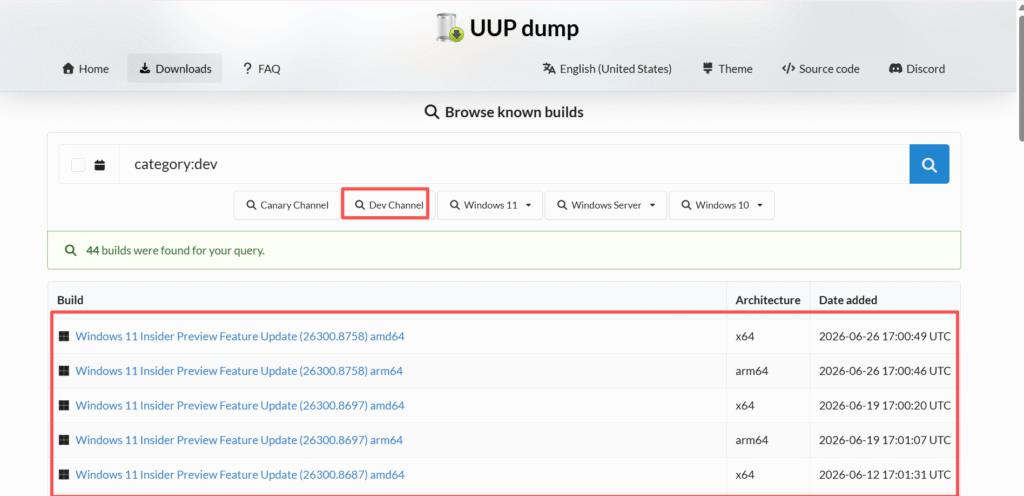Viewport: 1024px width, 496px height.
Task: Open Feature Update (26300.8687) amd64 link
Action: (x=240, y=474)
